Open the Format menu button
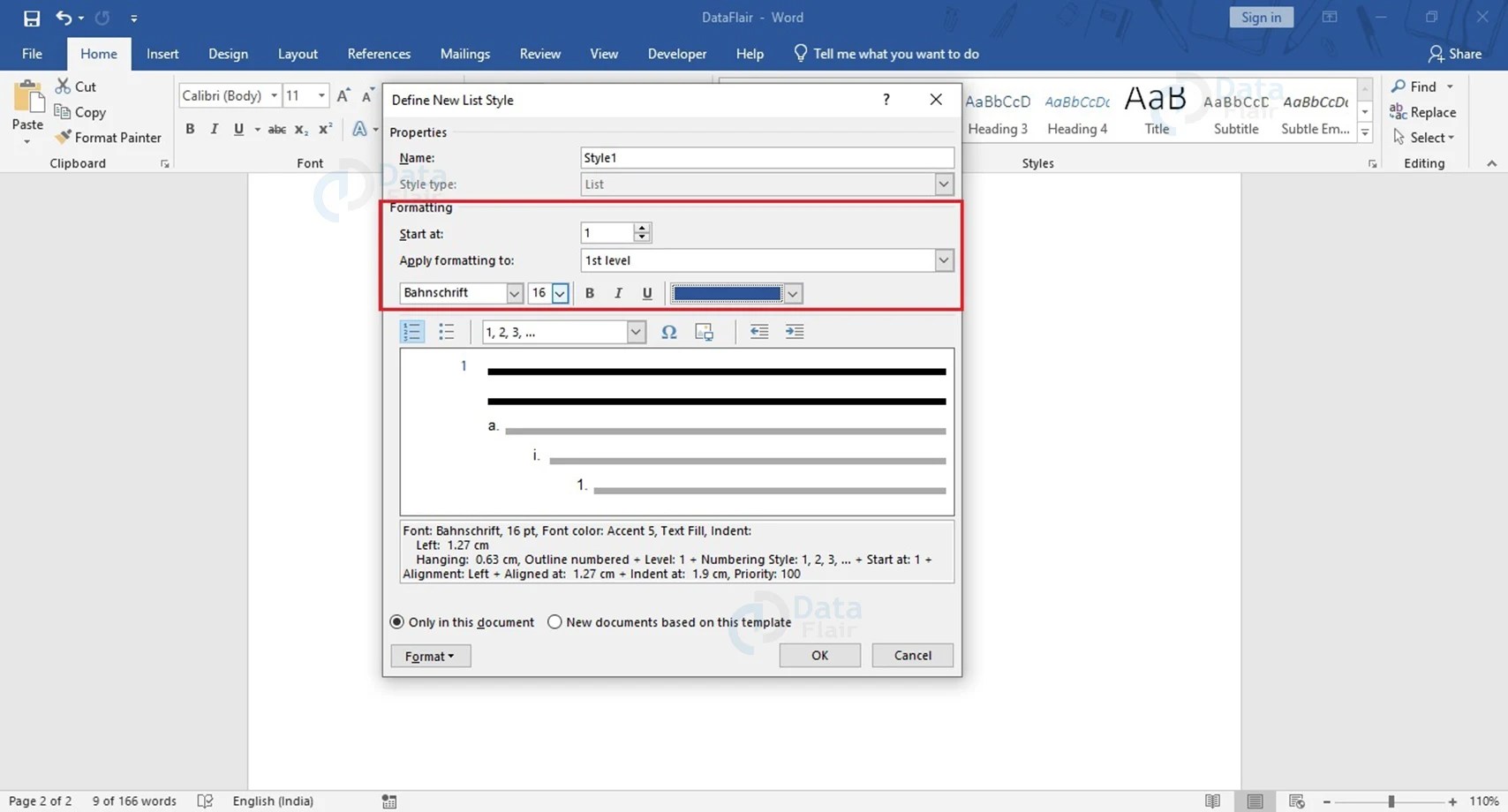Viewport: 1508px width, 812px height. tap(430, 655)
